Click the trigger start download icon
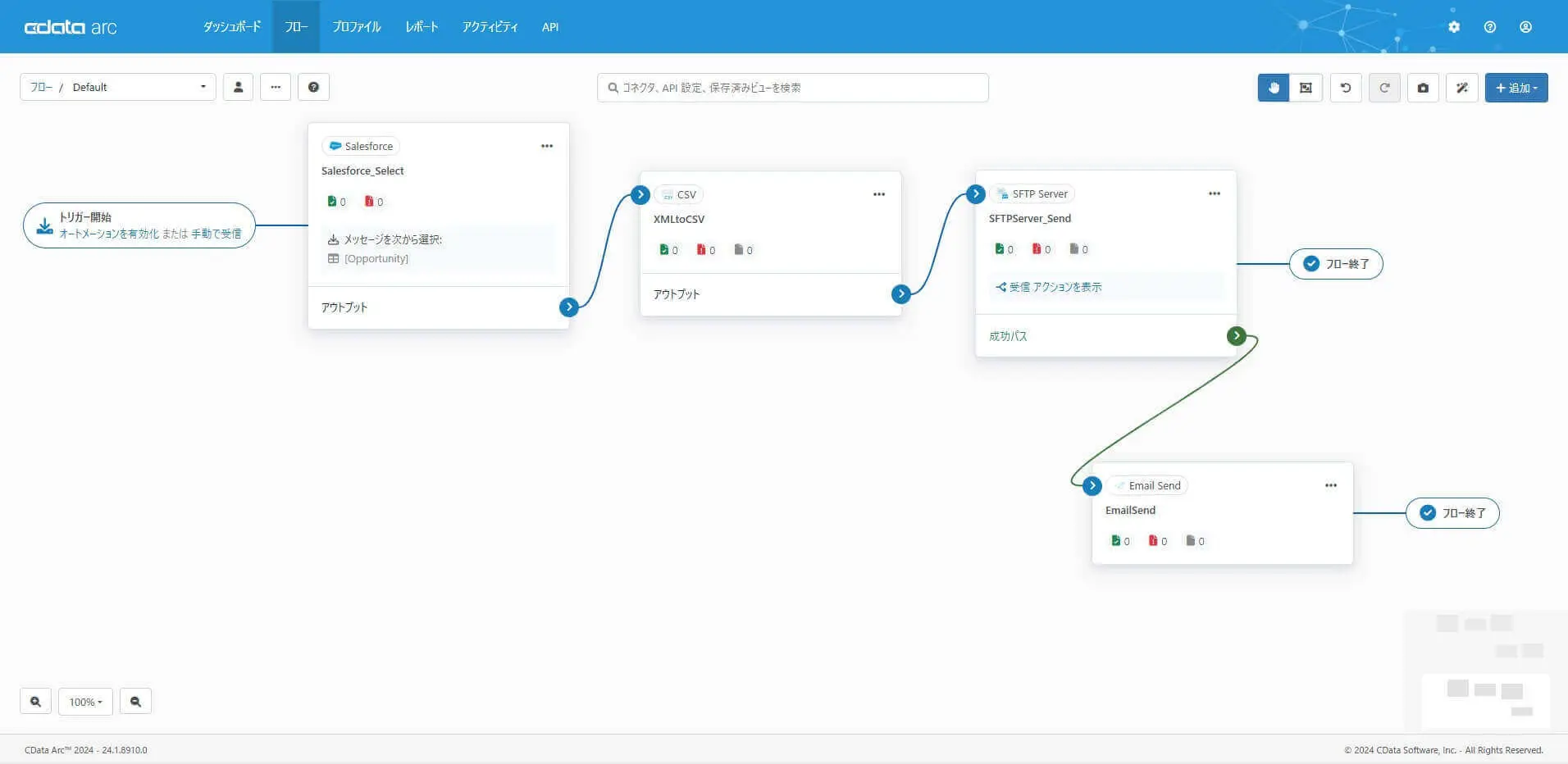 tap(45, 225)
